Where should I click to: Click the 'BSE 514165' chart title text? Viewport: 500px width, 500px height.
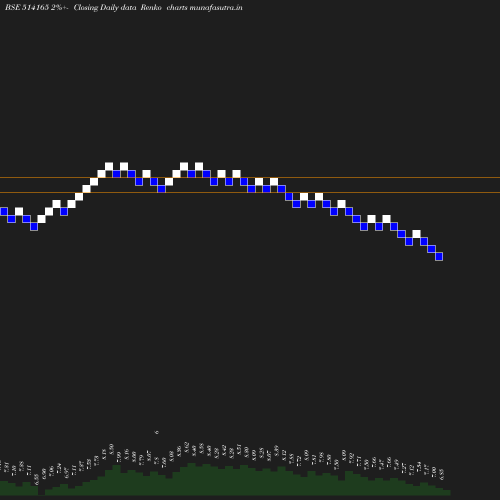27,7
